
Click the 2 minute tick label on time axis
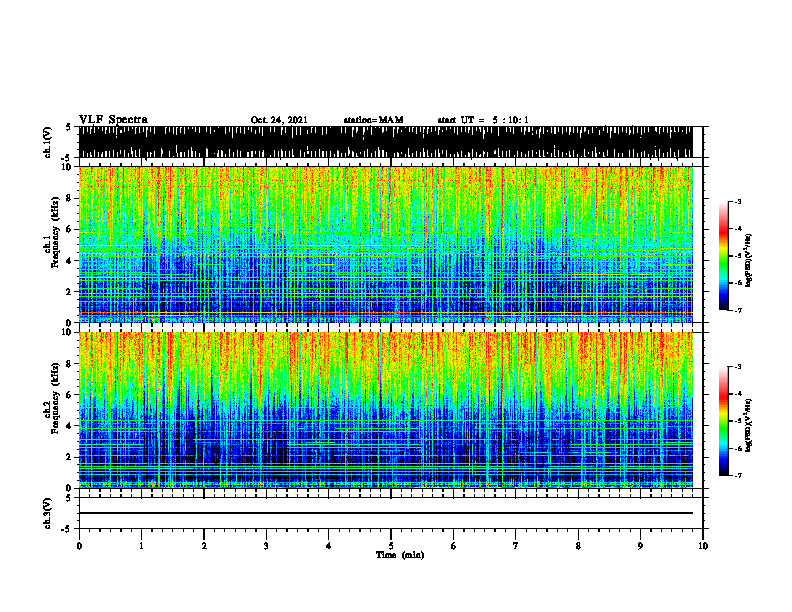tap(204, 546)
